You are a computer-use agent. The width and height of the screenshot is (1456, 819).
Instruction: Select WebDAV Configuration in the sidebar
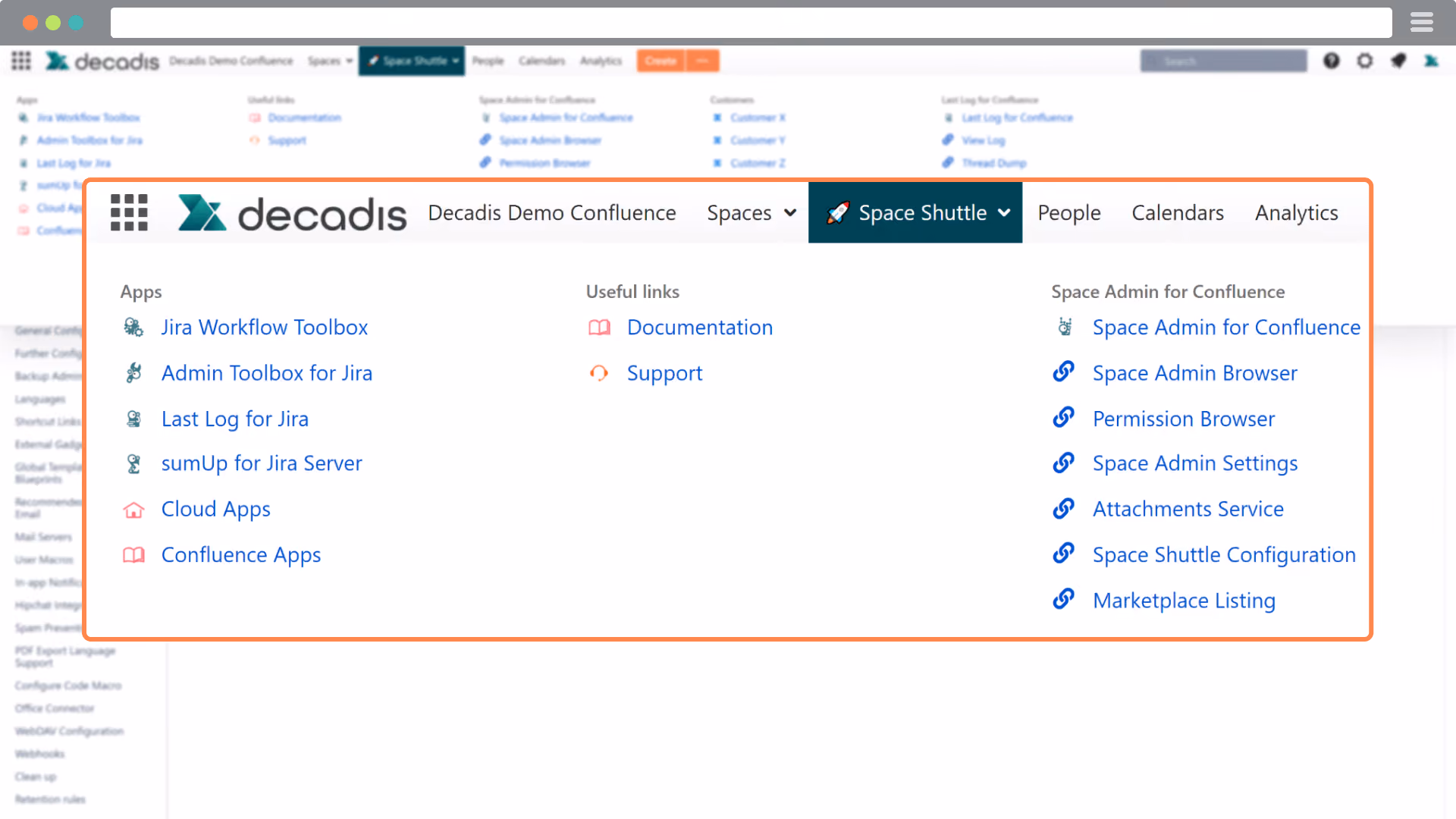[x=69, y=731]
